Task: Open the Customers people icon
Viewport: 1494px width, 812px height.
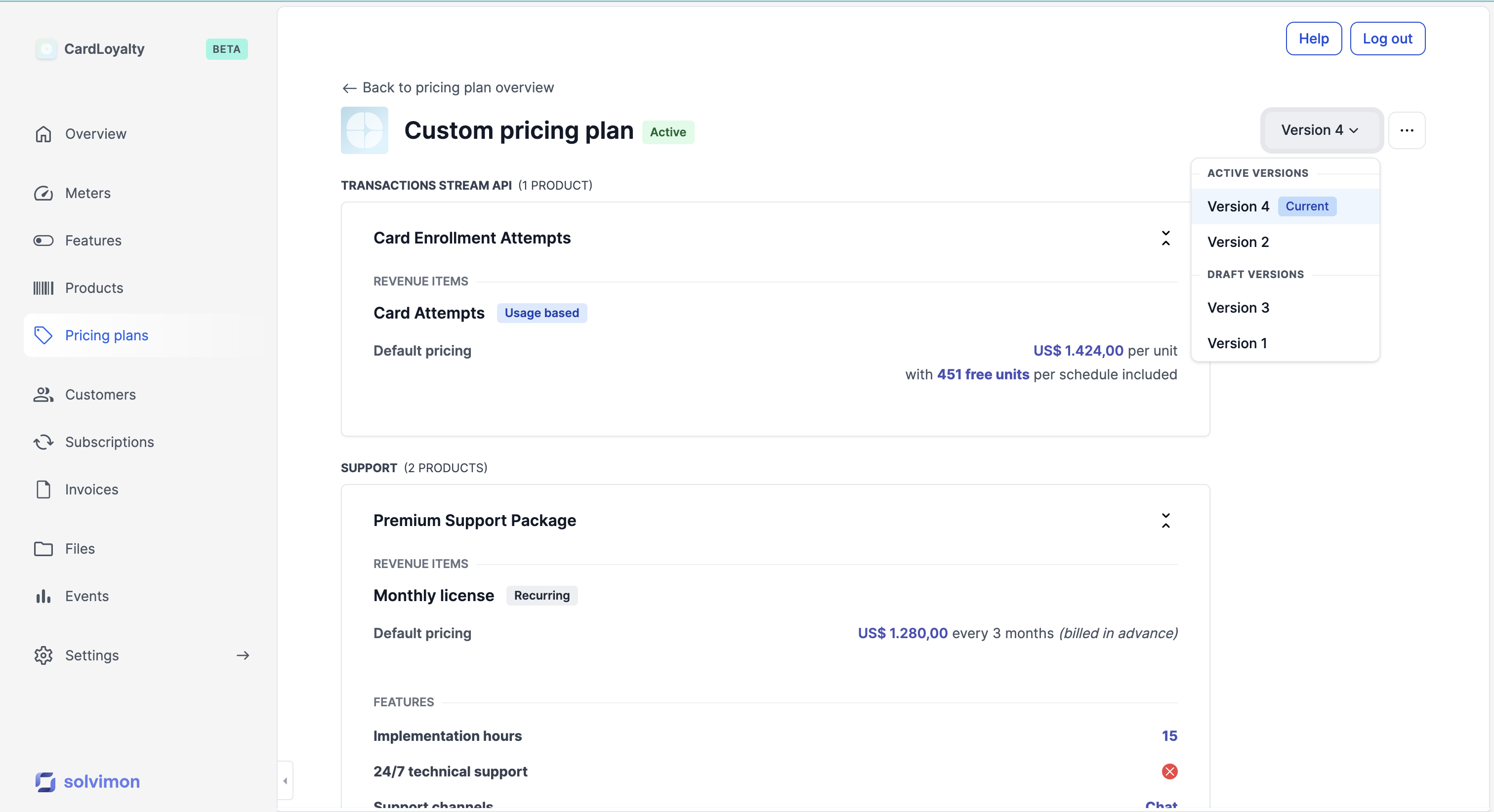Action: [43, 395]
